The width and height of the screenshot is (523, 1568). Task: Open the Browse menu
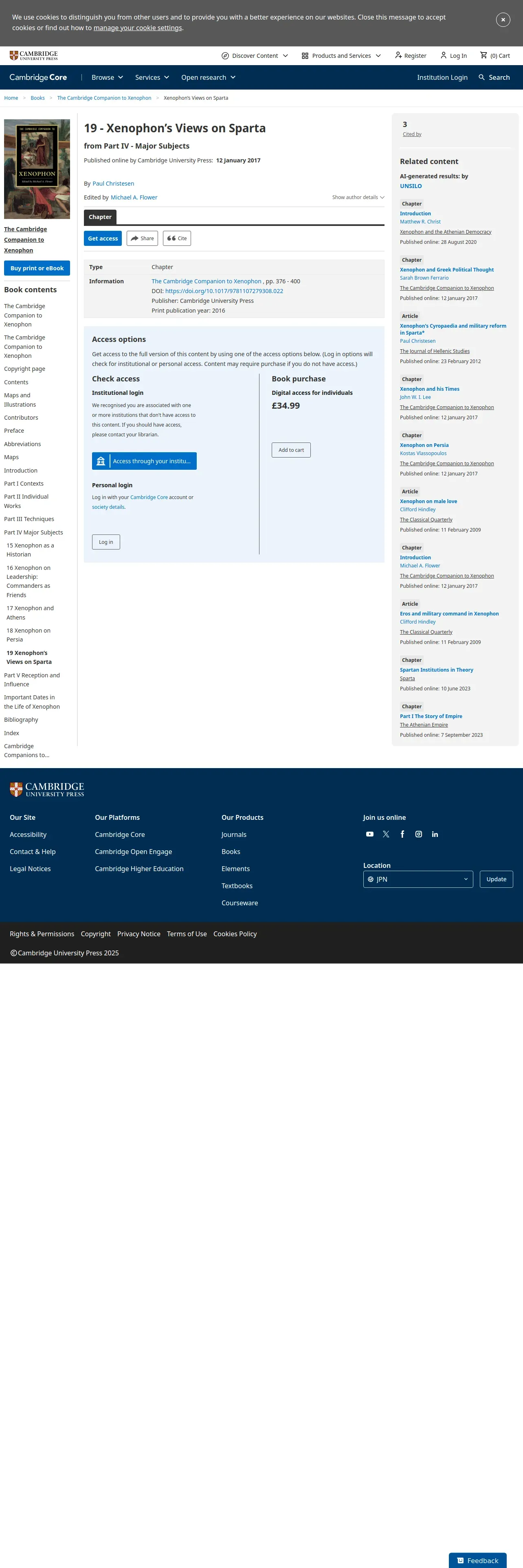[x=107, y=77]
